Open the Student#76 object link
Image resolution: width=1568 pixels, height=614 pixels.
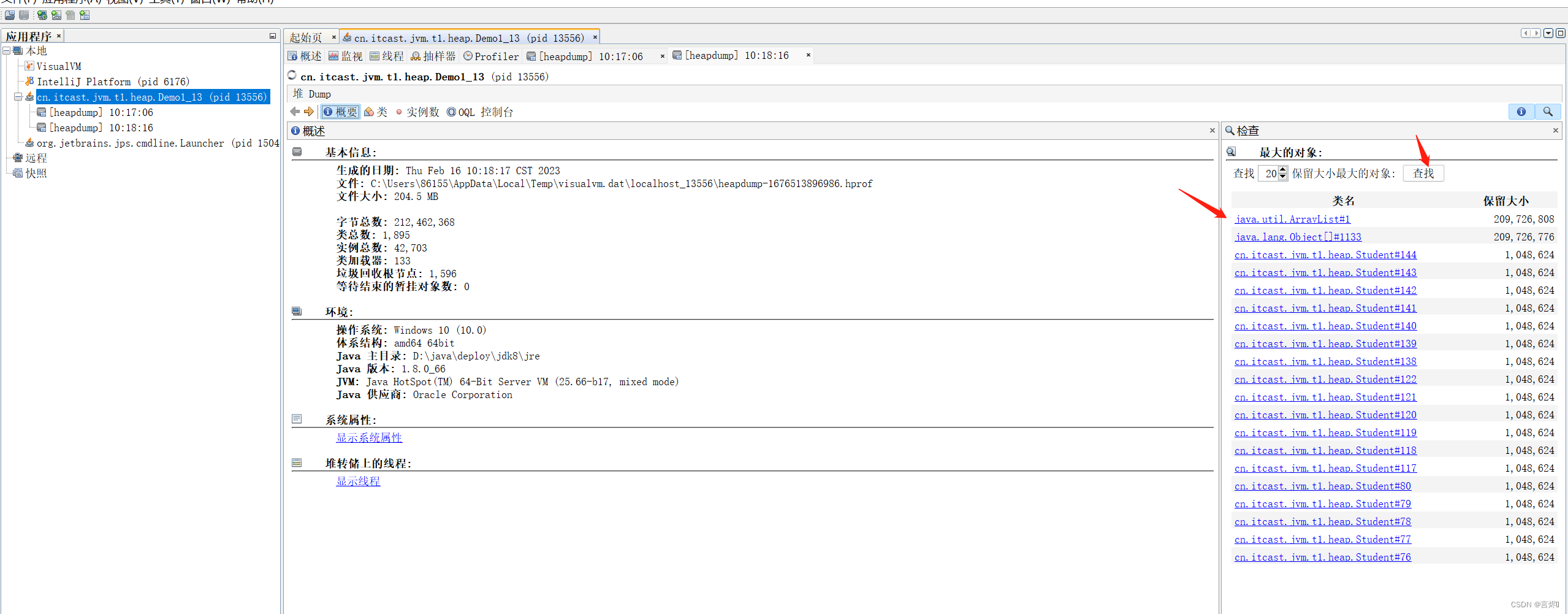1322,557
